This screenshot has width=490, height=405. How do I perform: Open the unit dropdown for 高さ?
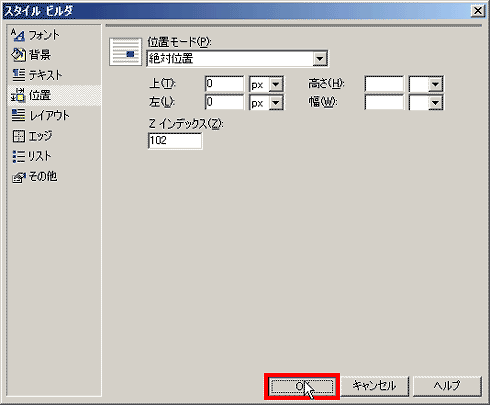[x=435, y=84]
